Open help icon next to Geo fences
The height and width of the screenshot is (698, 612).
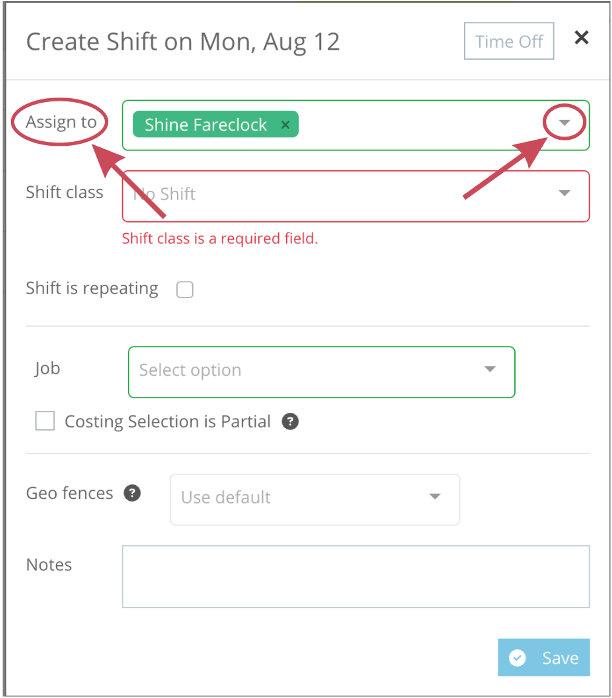tap(132, 493)
